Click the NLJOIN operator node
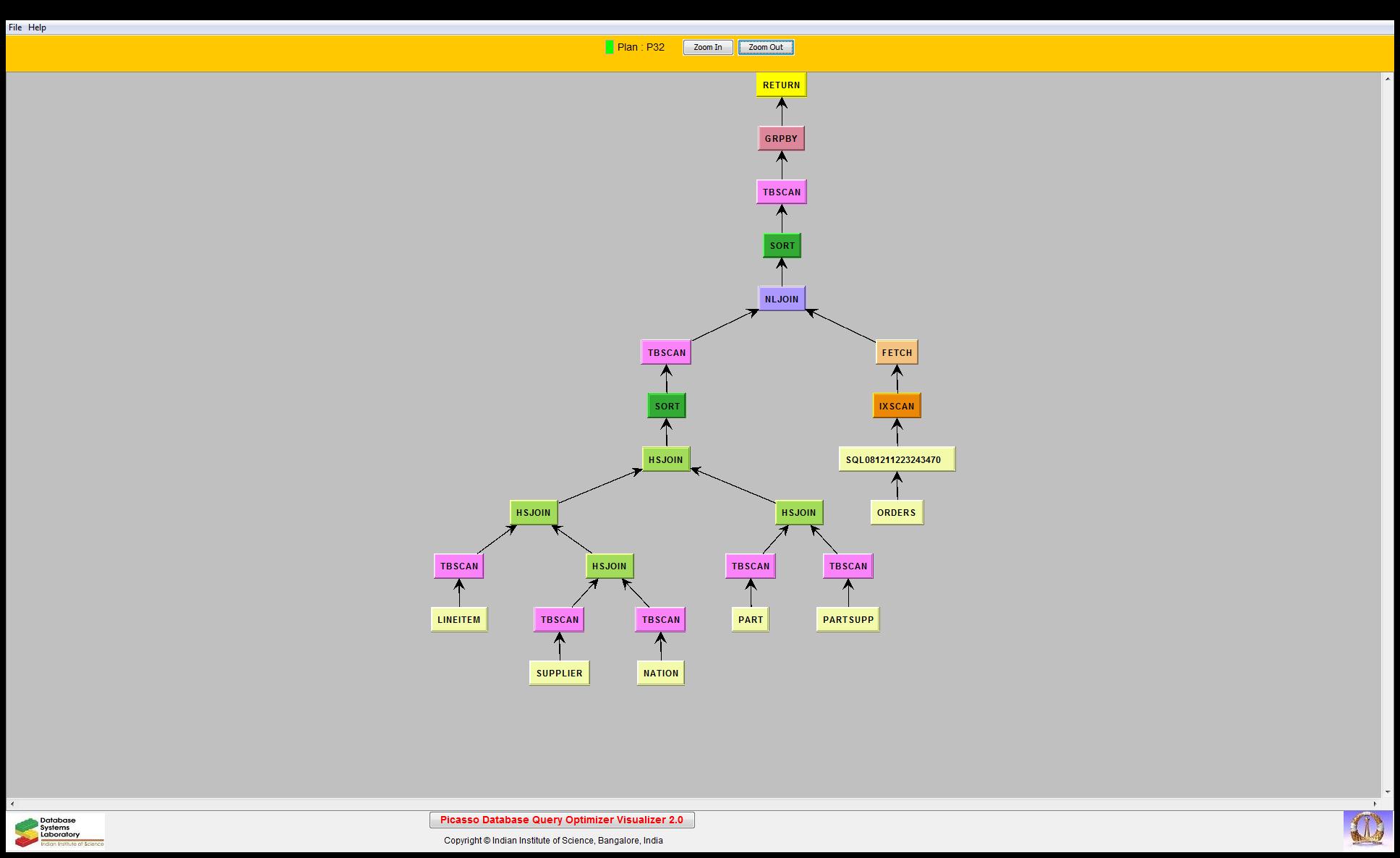The height and width of the screenshot is (858, 1400). [781, 299]
